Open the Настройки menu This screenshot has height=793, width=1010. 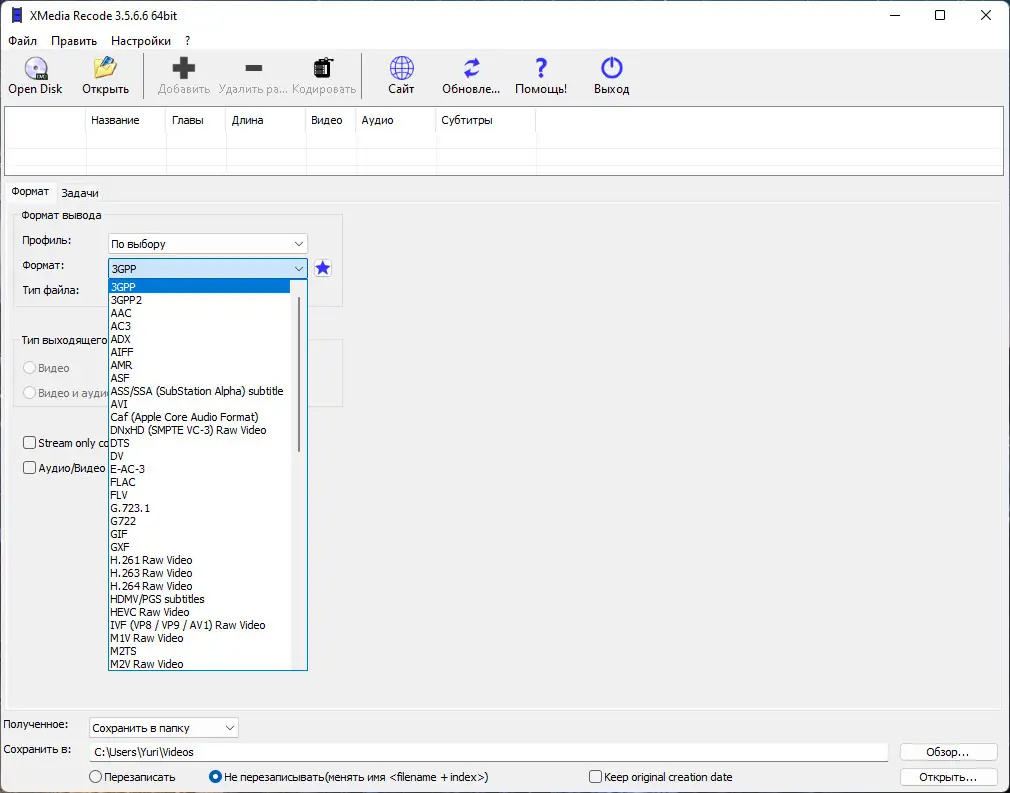[x=141, y=41]
